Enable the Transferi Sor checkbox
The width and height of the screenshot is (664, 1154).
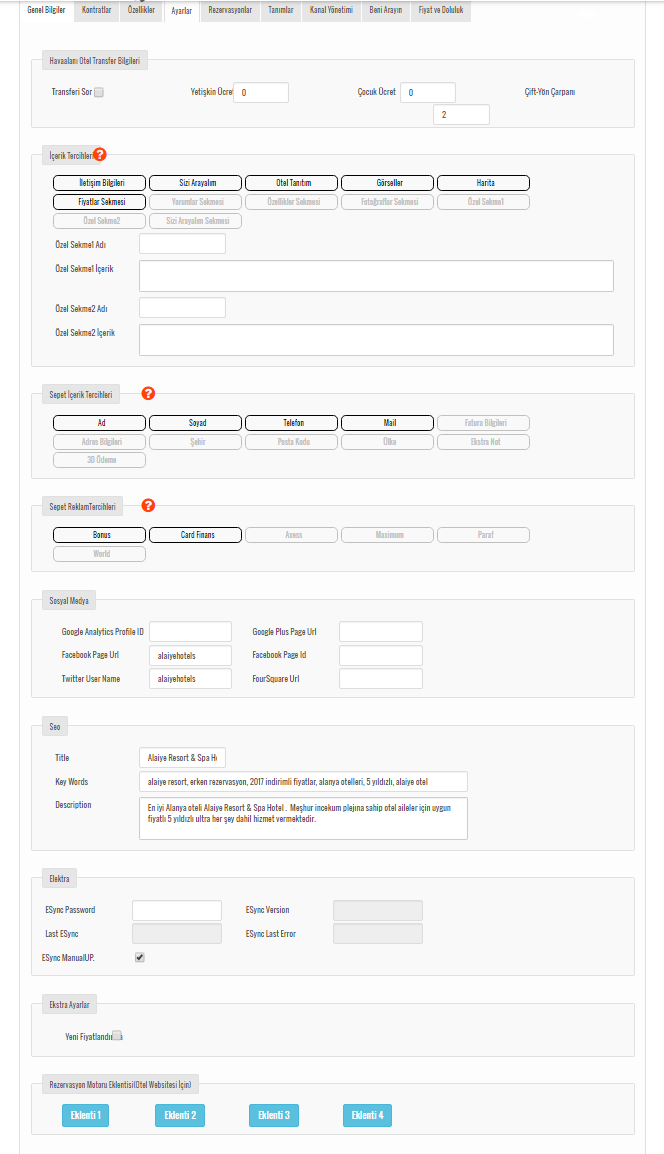pos(99,93)
